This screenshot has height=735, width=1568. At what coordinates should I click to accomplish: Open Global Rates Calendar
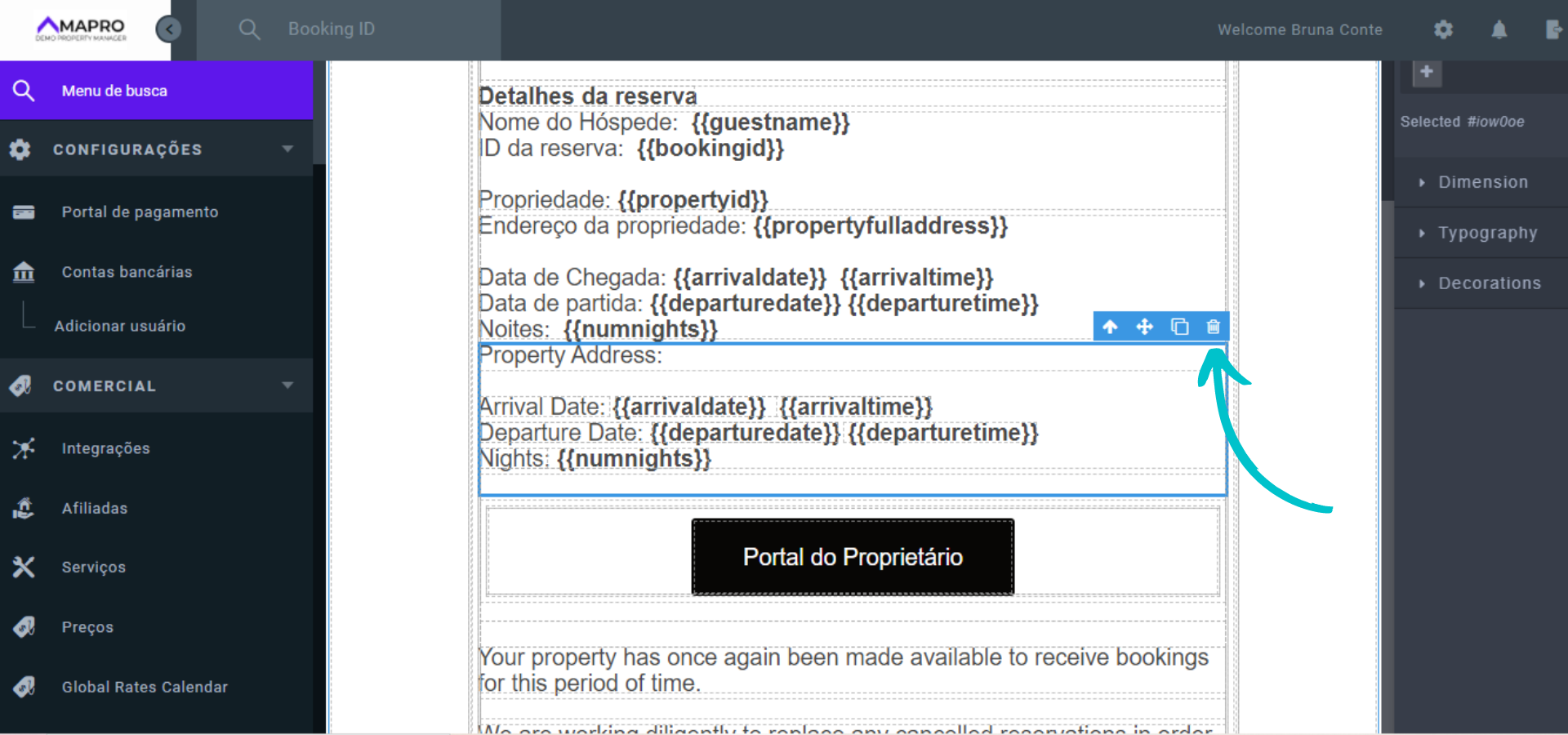(145, 687)
